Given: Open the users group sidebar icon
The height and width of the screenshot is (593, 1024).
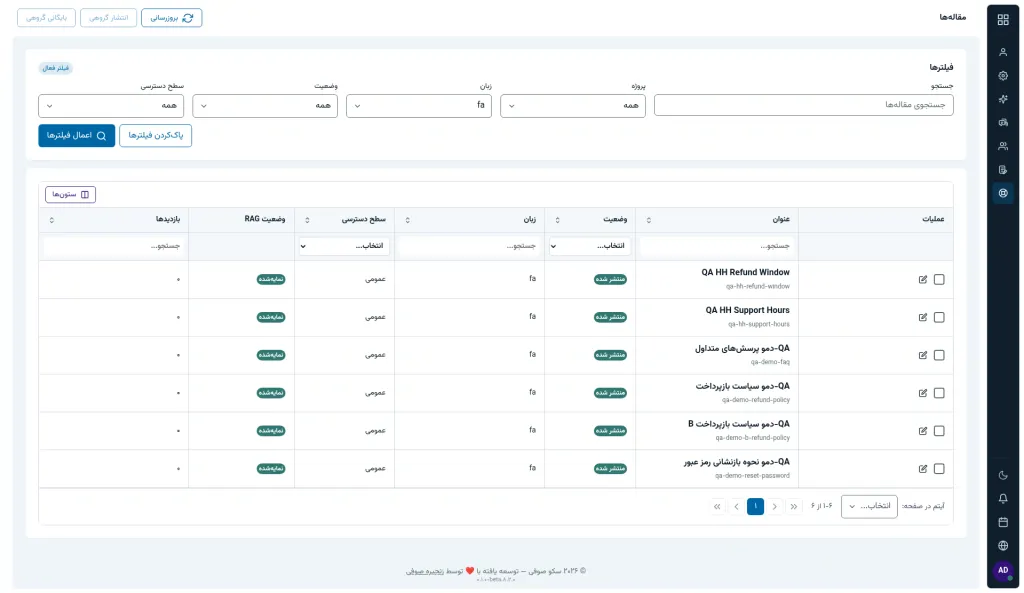Looking at the screenshot, I should [1002, 146].
